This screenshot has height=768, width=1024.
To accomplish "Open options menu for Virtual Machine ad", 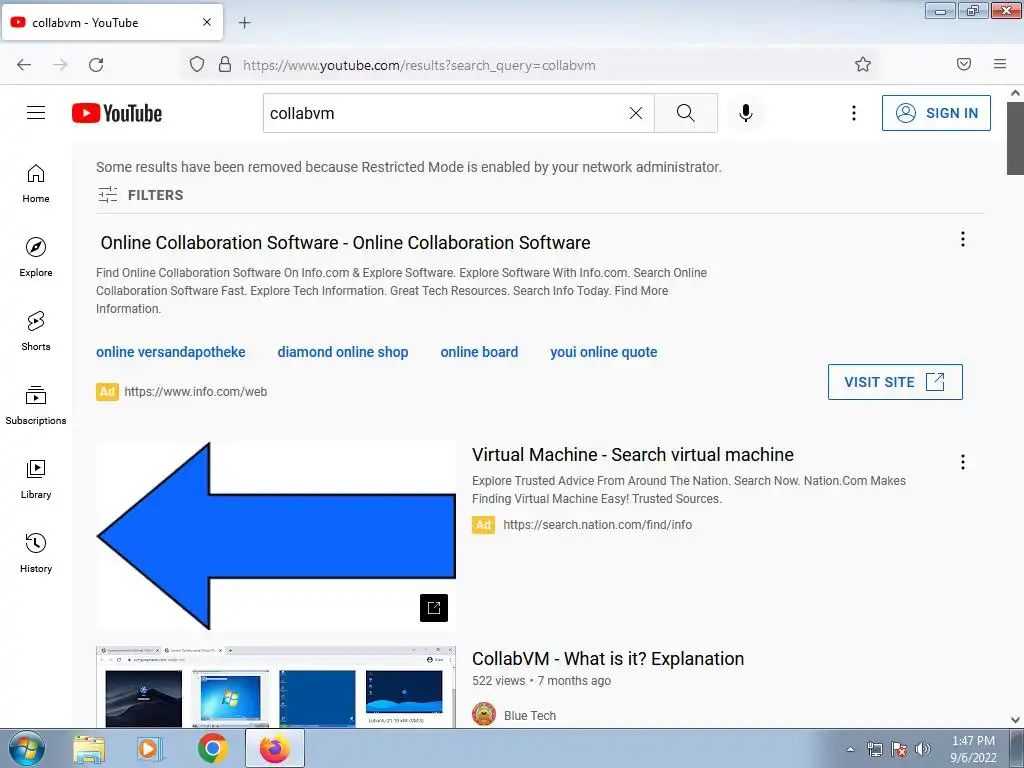I will click(x=963, y=462).
